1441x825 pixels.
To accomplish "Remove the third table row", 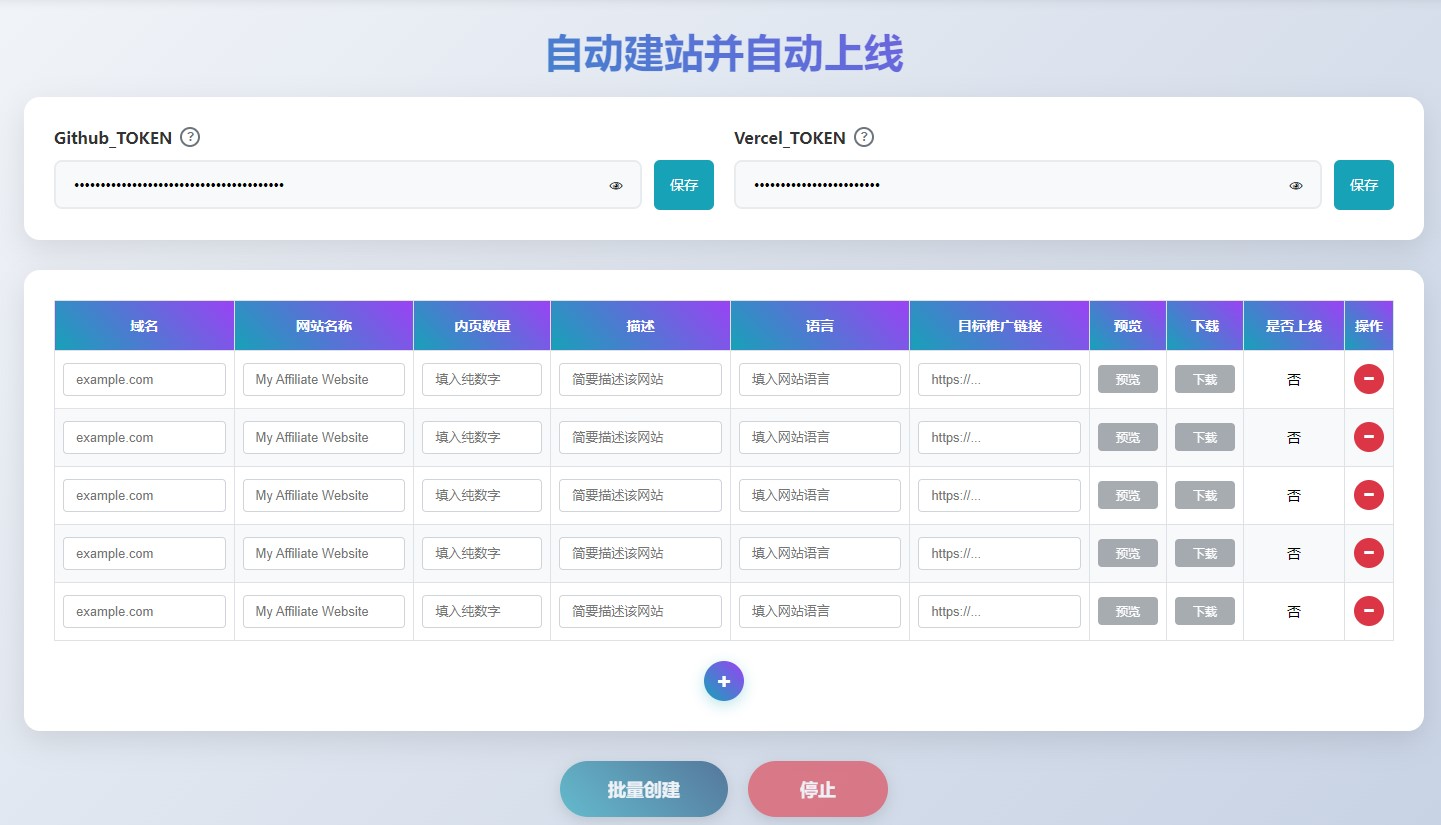I will click(x=1369, y=495).
